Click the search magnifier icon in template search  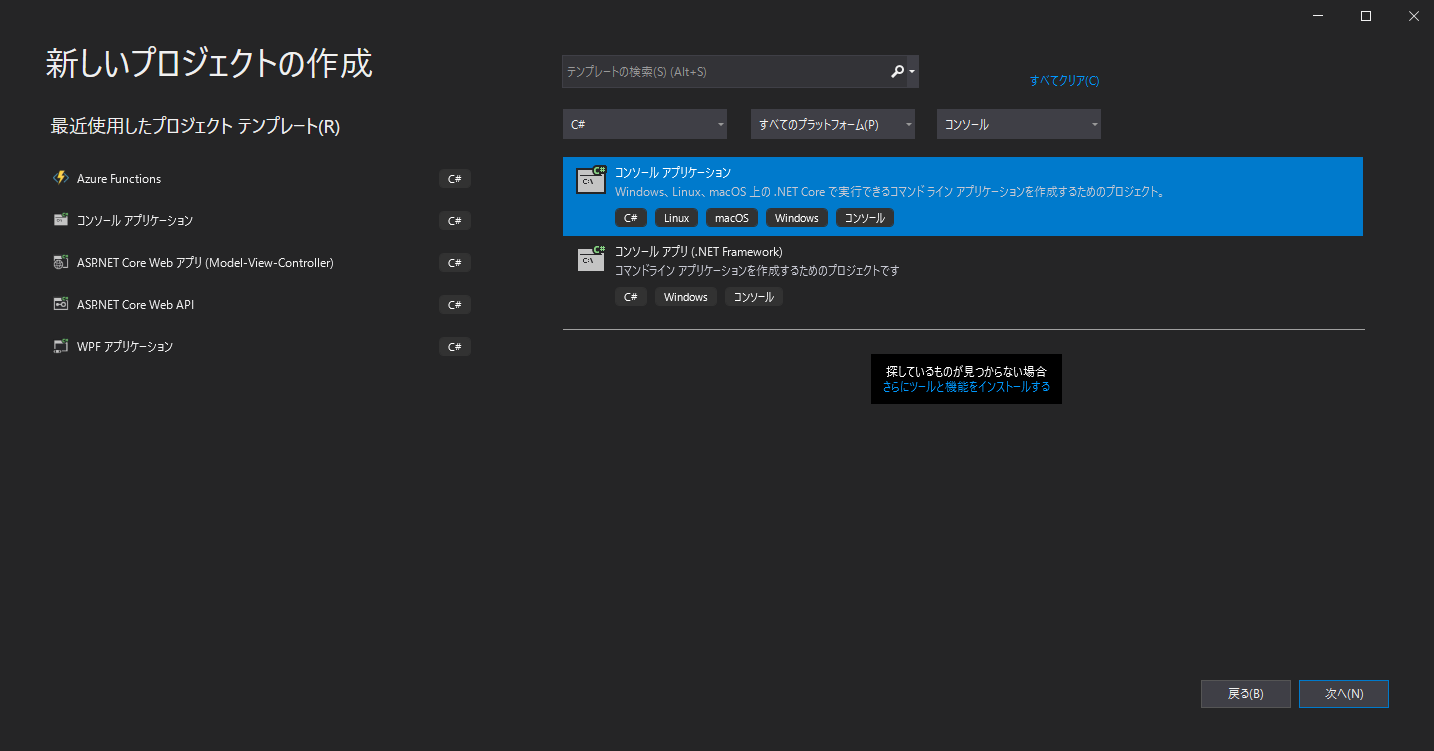click(x=897, y=71)
